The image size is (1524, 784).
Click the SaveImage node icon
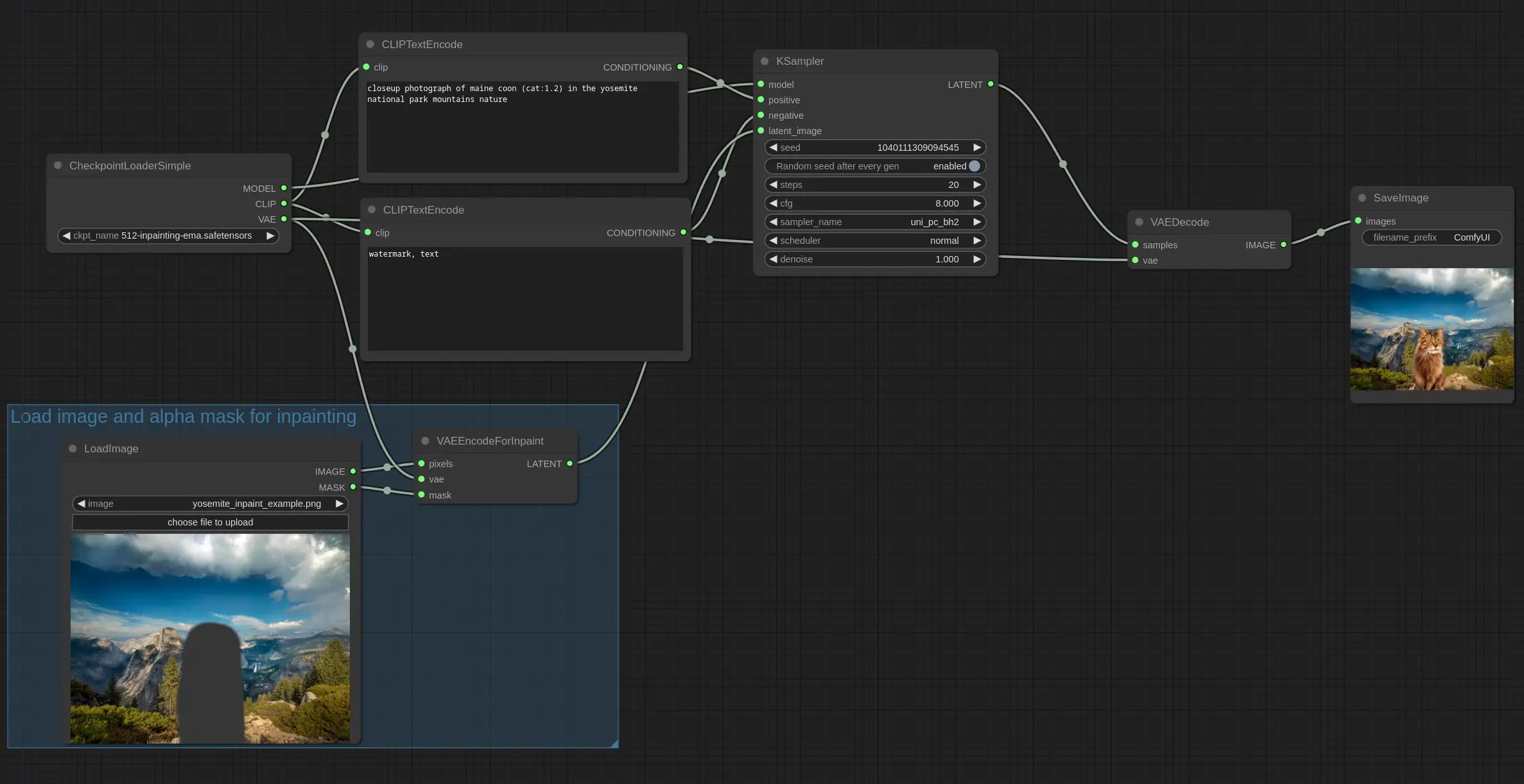1363,197
